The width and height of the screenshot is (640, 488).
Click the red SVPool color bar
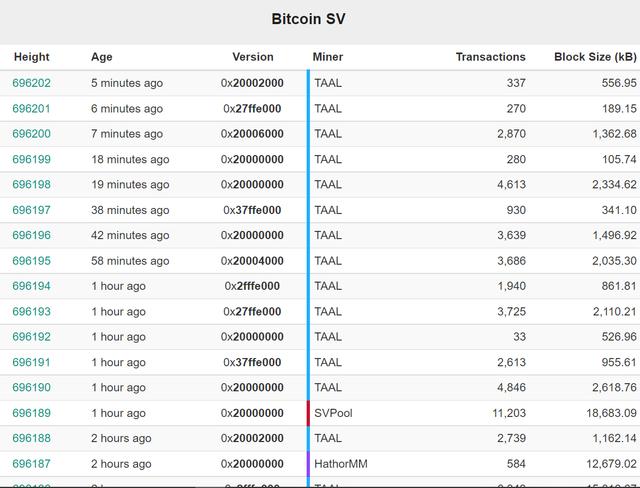308,413
